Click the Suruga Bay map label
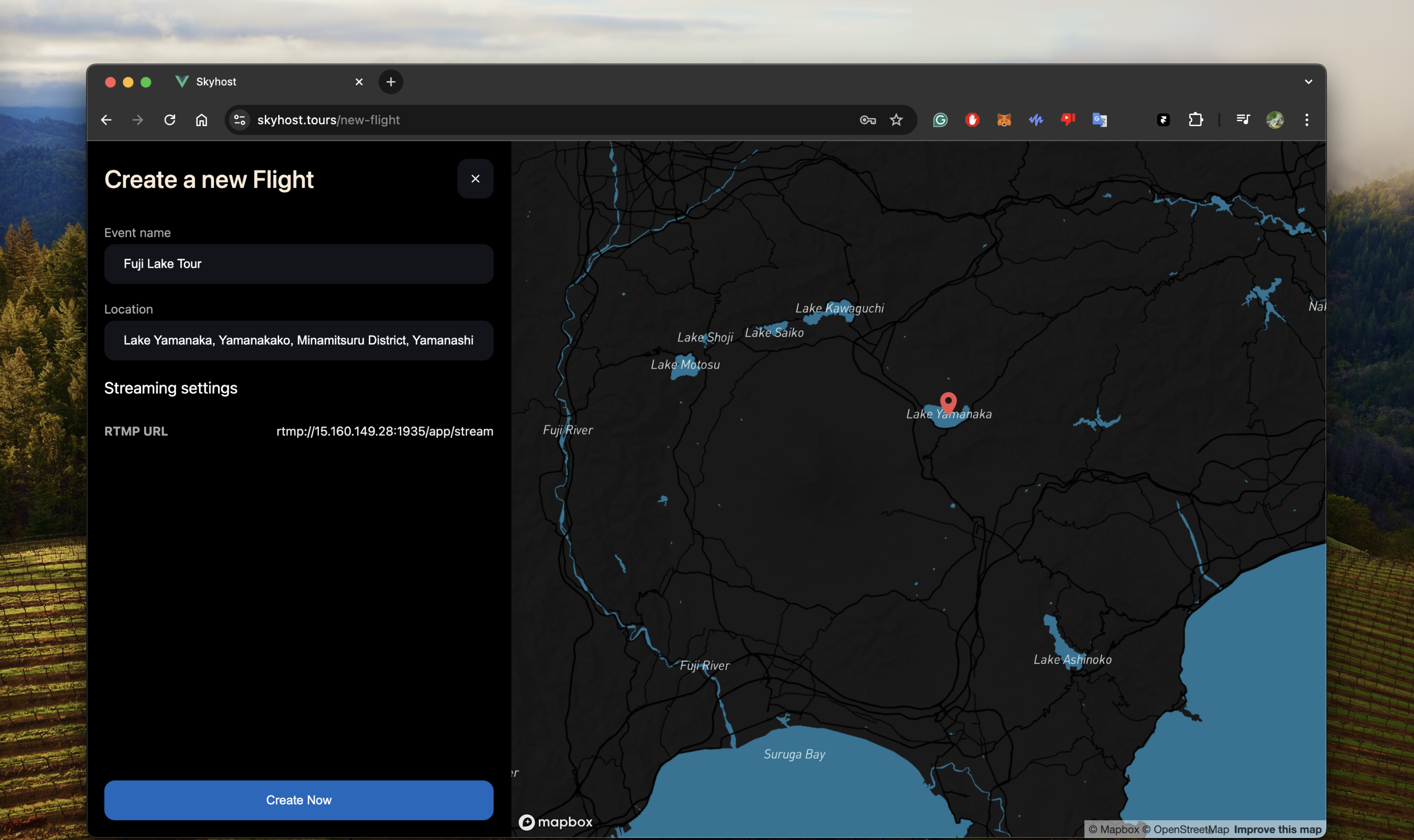This screenshot has height=840, width=1414. [x=794, y=754]
